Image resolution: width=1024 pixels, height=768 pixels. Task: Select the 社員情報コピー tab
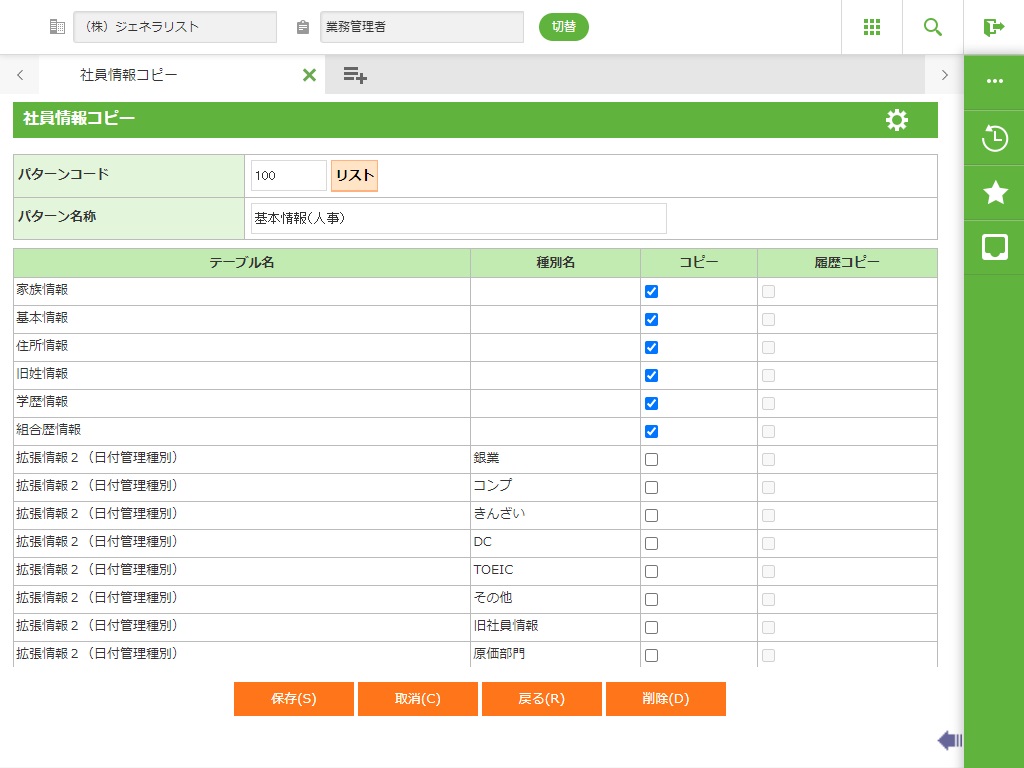coord(130,75)
